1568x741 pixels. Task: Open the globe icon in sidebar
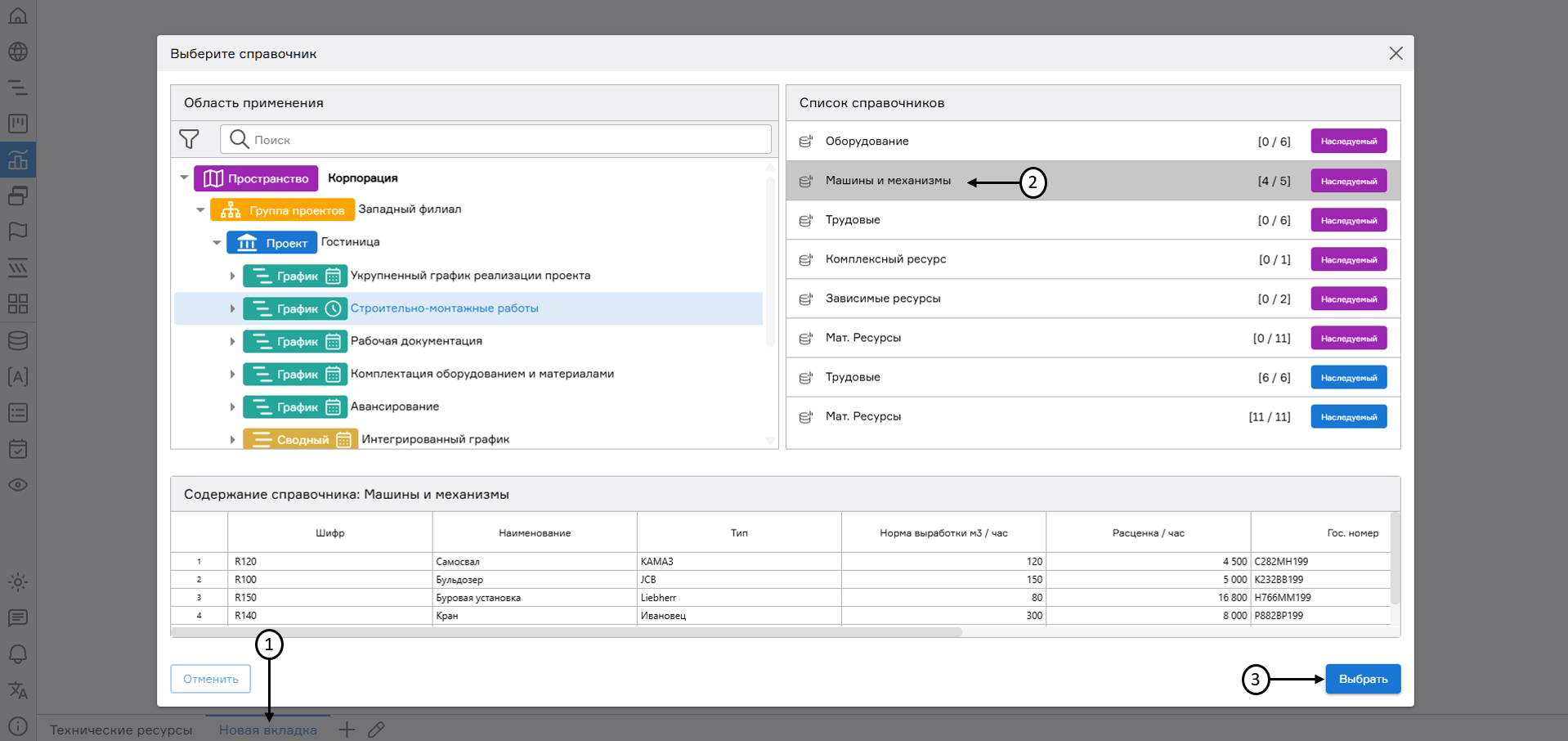point(18,52)
